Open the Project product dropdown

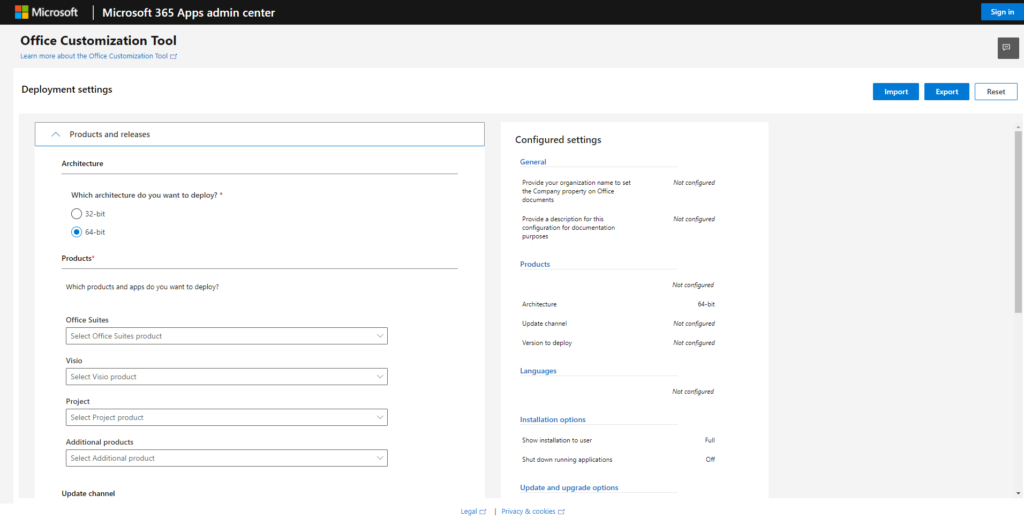[227, 417]
